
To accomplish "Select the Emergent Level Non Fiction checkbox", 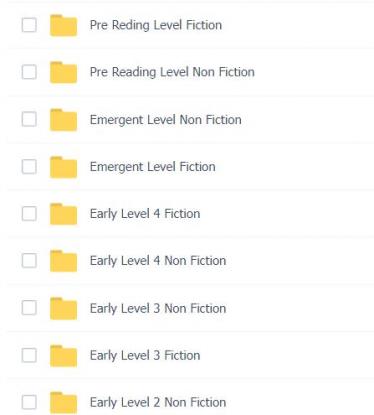I will (x=29, y=119).
